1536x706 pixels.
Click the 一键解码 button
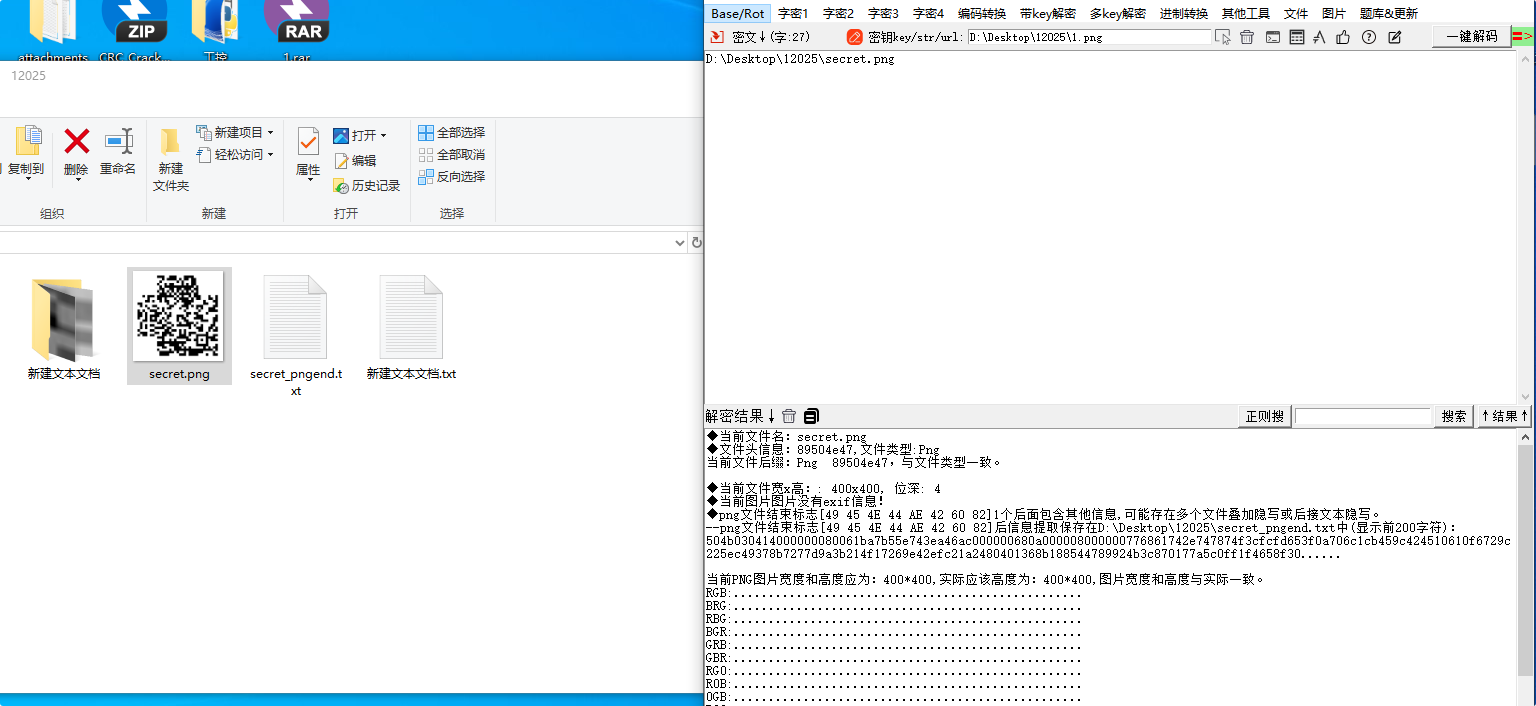click(x=1472, y=36)
